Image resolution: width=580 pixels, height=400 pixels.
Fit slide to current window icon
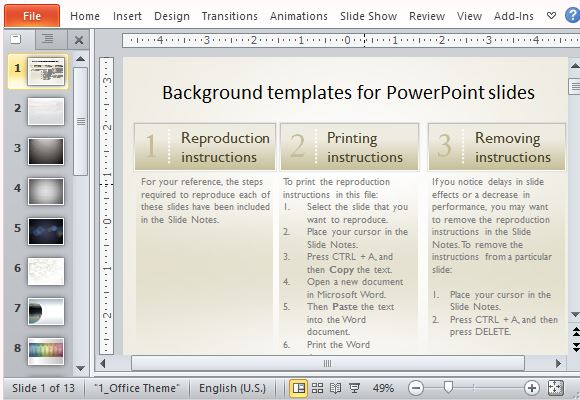556,388
